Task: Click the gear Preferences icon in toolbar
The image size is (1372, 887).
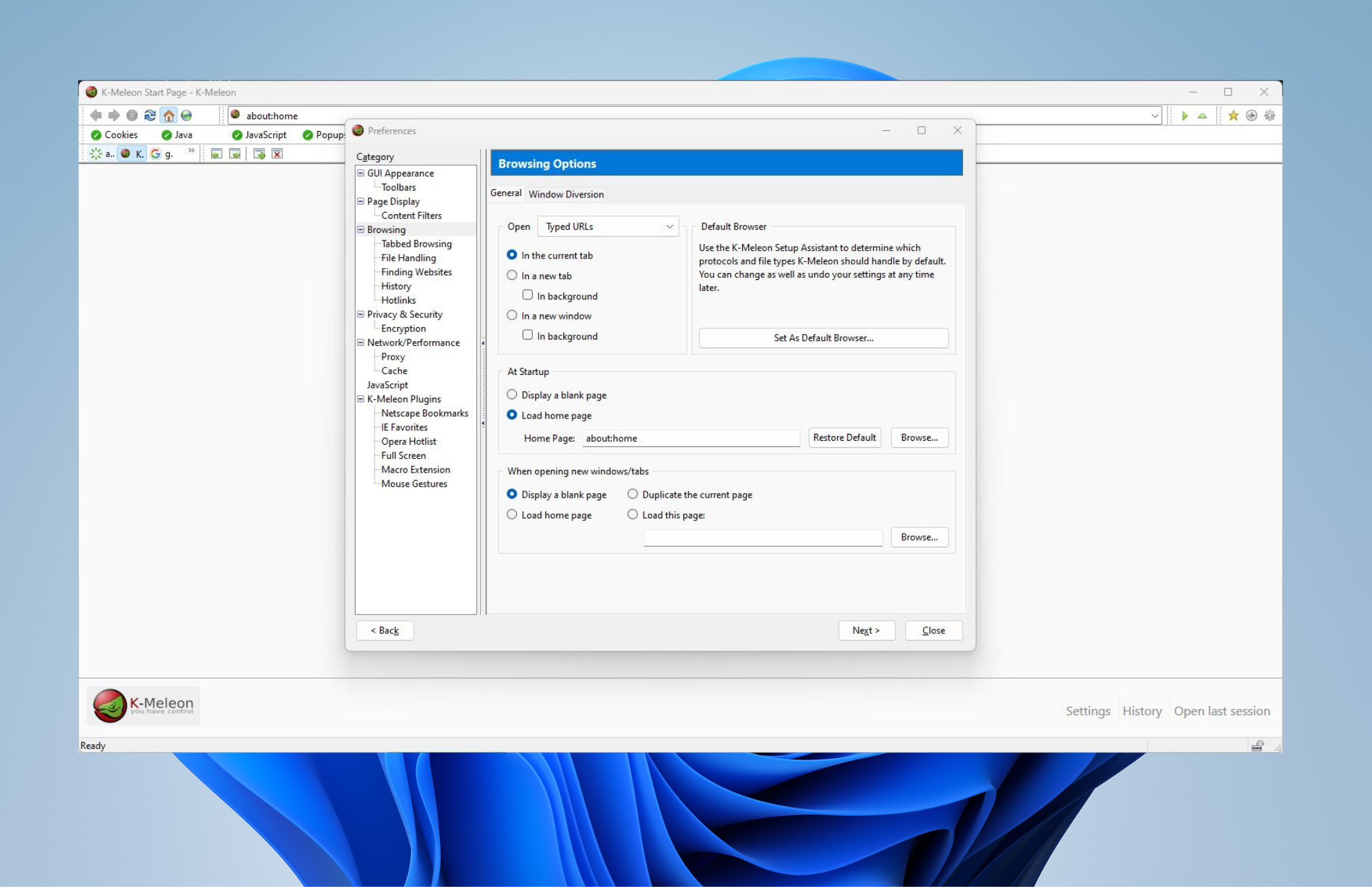Action: (x=1269, y=116)
